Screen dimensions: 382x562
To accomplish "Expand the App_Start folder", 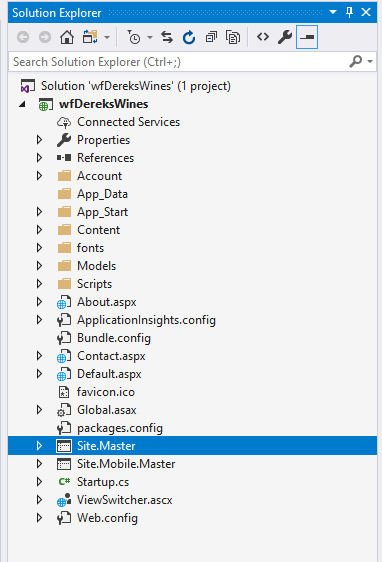I will click(x=39, y=212).
